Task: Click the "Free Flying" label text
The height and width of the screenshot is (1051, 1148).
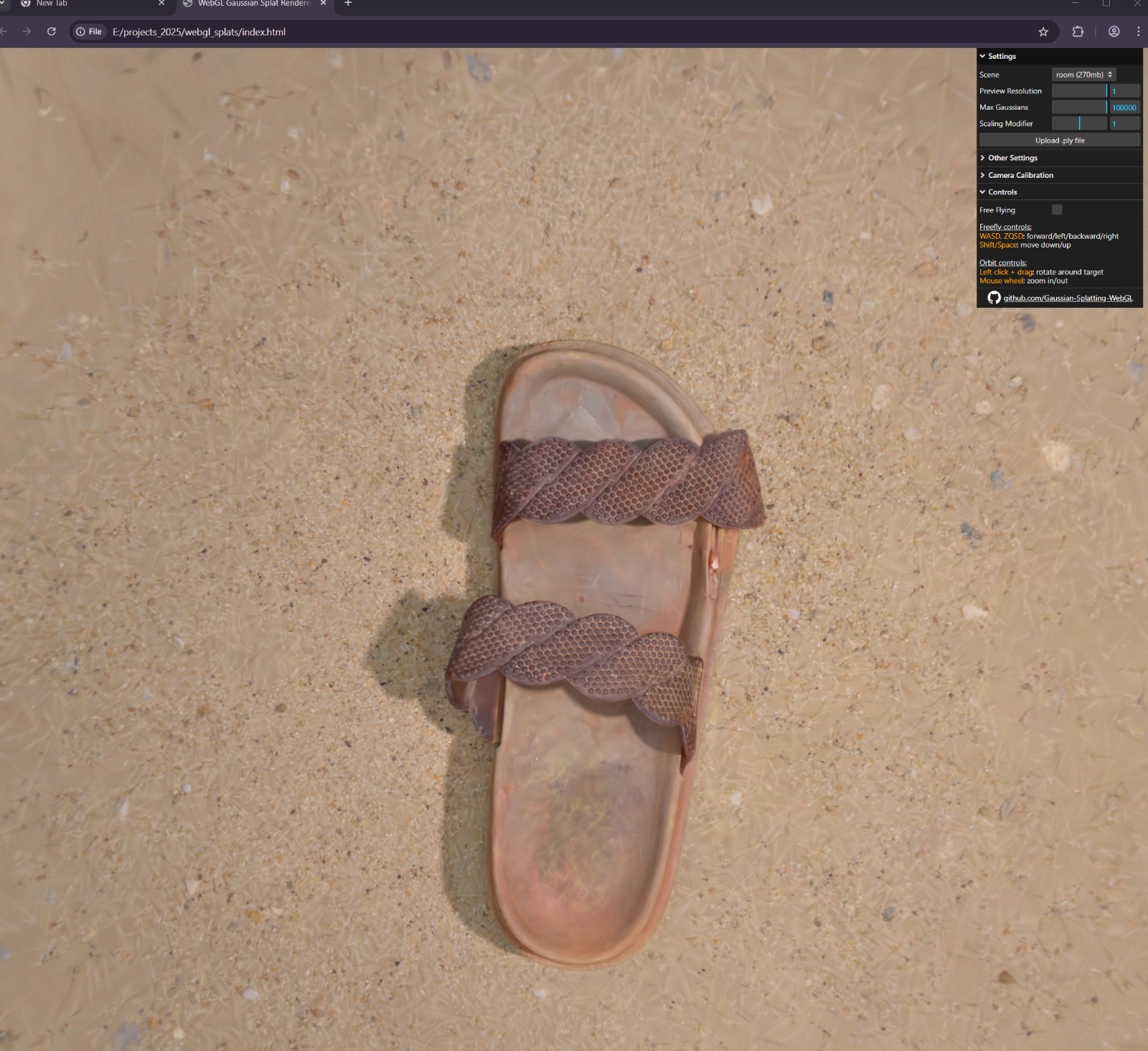Action: [997, 210]
